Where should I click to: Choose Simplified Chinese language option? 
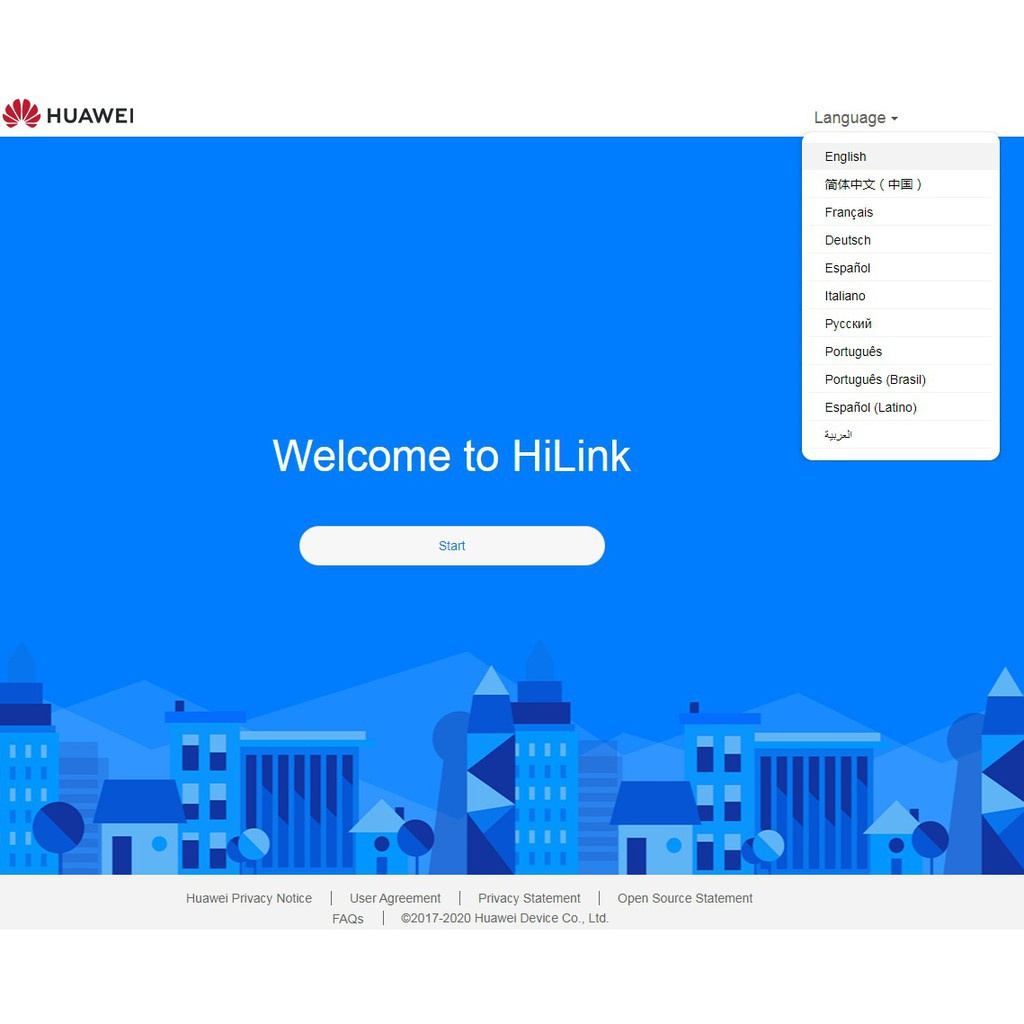point(873,185)
